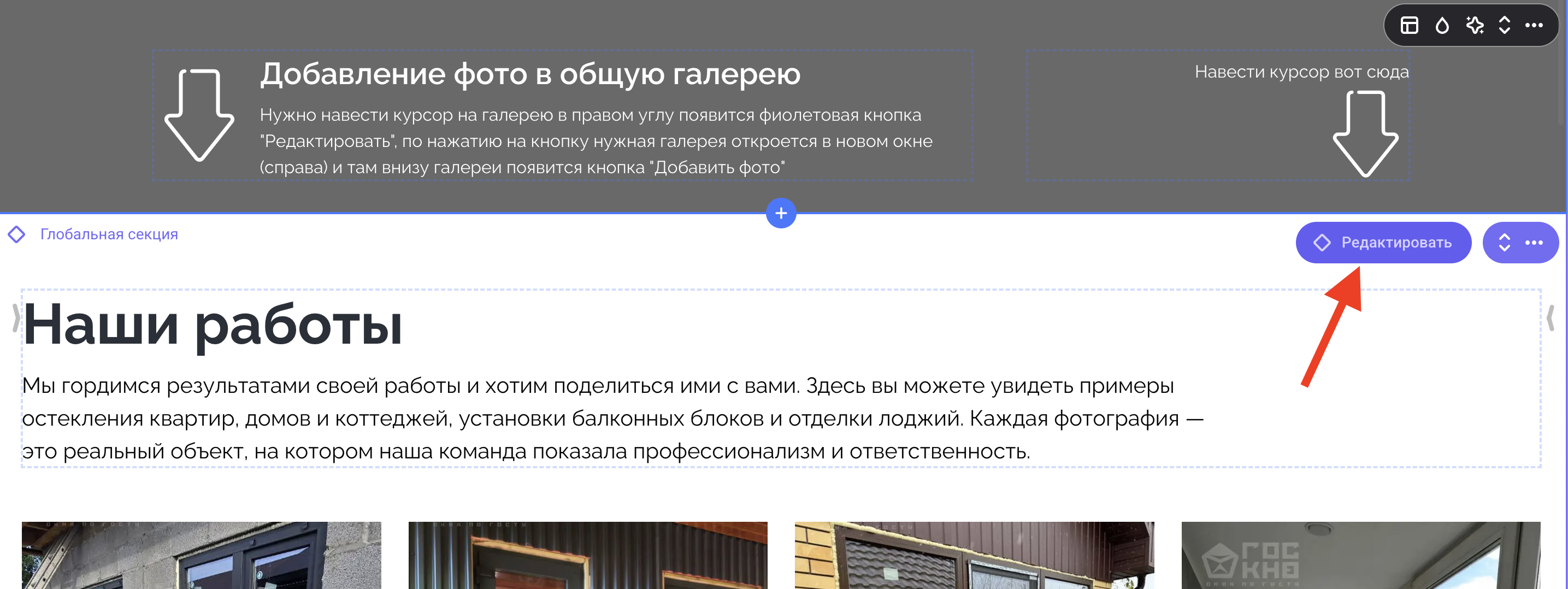Click the down arrow under Навести курсор вот сюда
This screenshot has height=589, width=1568.
(x=1365, y=134)
